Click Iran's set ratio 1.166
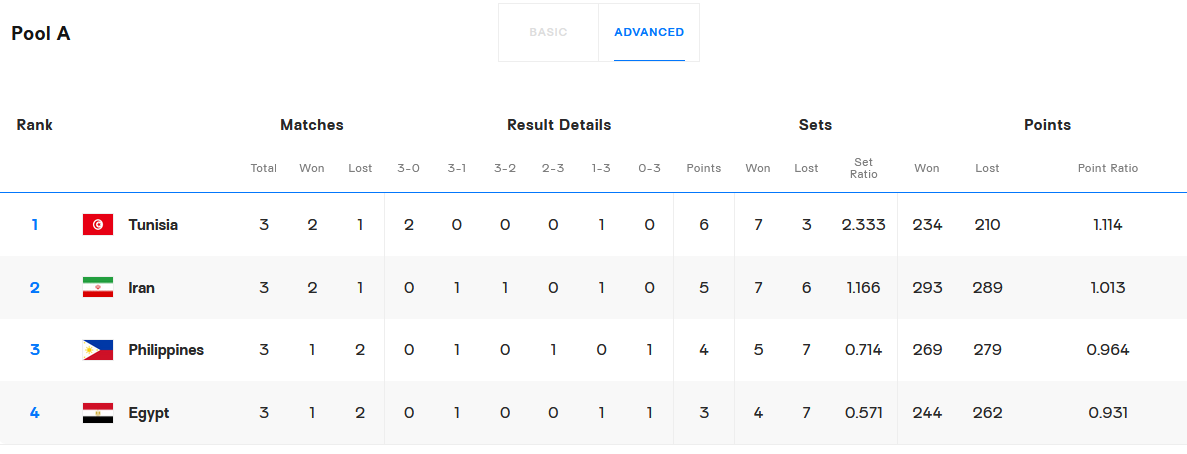Screen dimensions: 1187x454 [x=864, y=288]
